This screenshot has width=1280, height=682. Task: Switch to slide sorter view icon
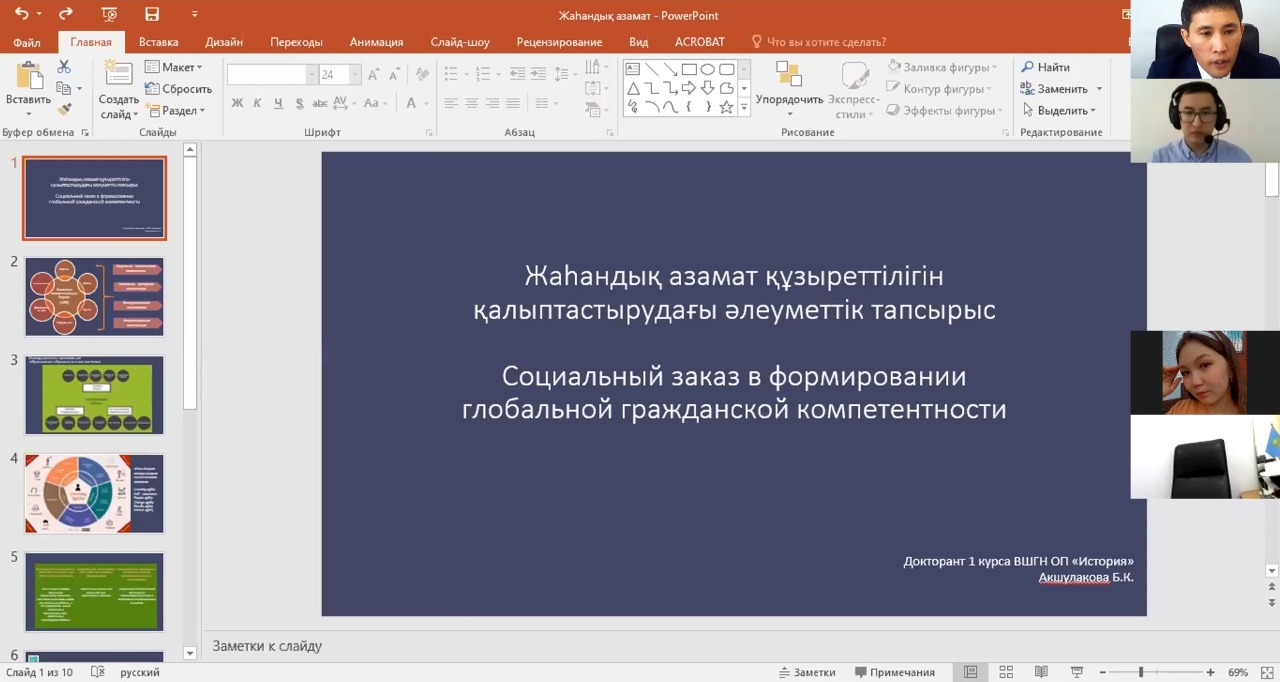point(1006,672)
